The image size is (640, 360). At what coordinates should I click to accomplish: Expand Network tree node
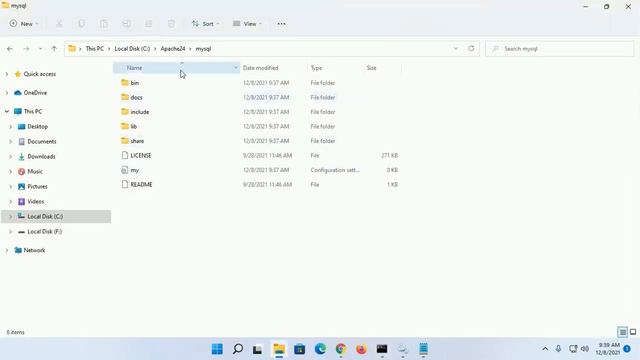(x=7, y=250)
